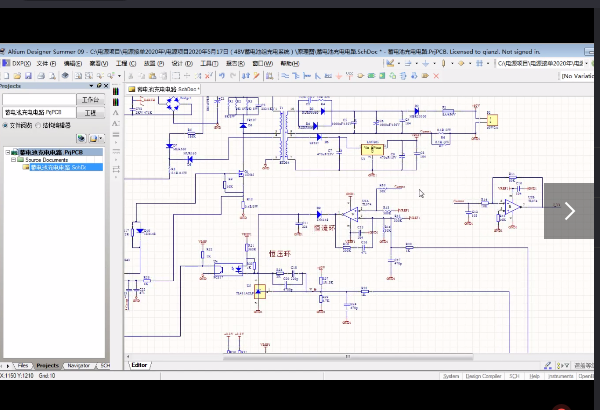Open dropdown arrow left of the Cut icon

pyautogui.click(x=119, y=76)
